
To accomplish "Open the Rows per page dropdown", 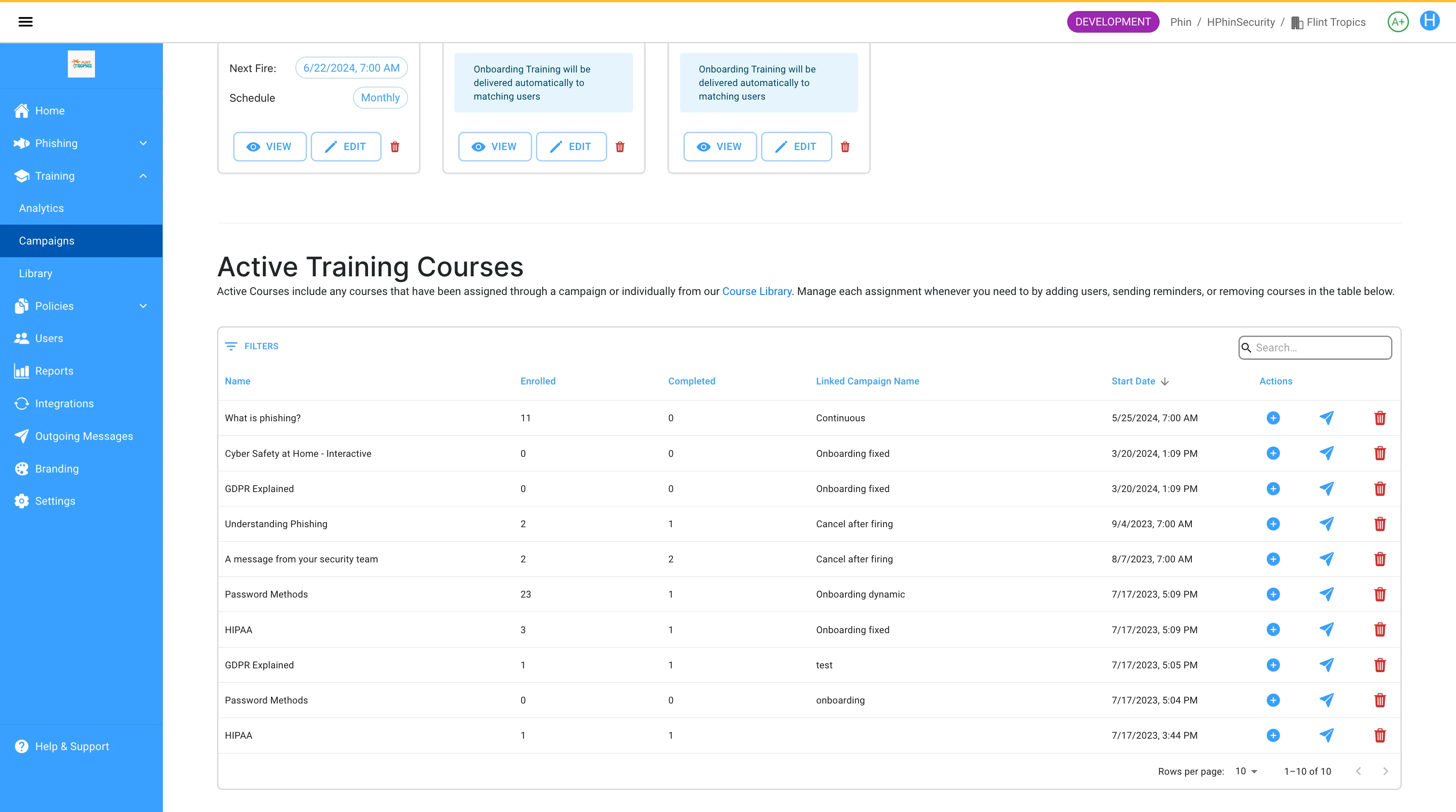I will [1246, 771].
